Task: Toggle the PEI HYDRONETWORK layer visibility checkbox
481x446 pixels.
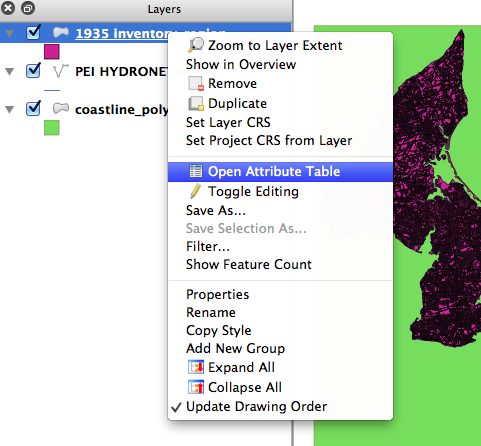Action: (x=33, y=71)
